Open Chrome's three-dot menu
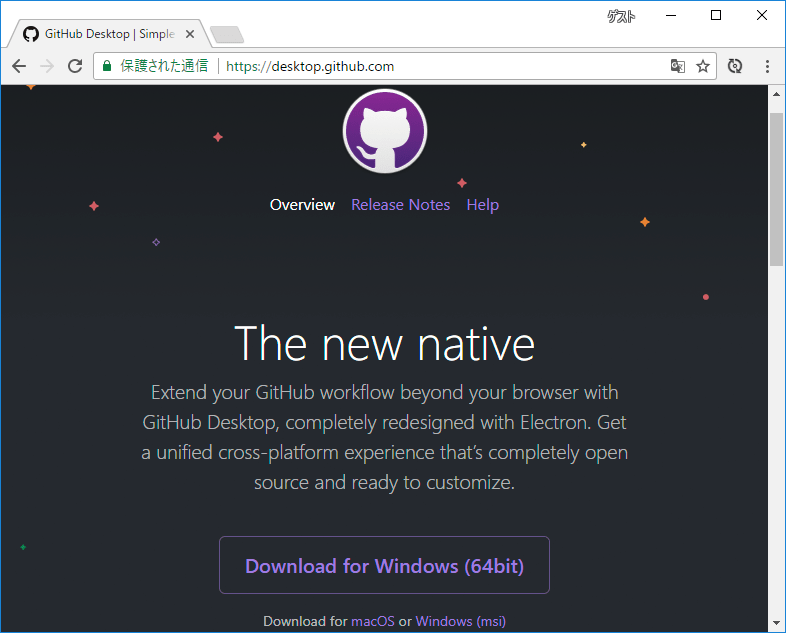Image resolution: width=786 pixels, height=633 pixels. (x=767, y=66)
